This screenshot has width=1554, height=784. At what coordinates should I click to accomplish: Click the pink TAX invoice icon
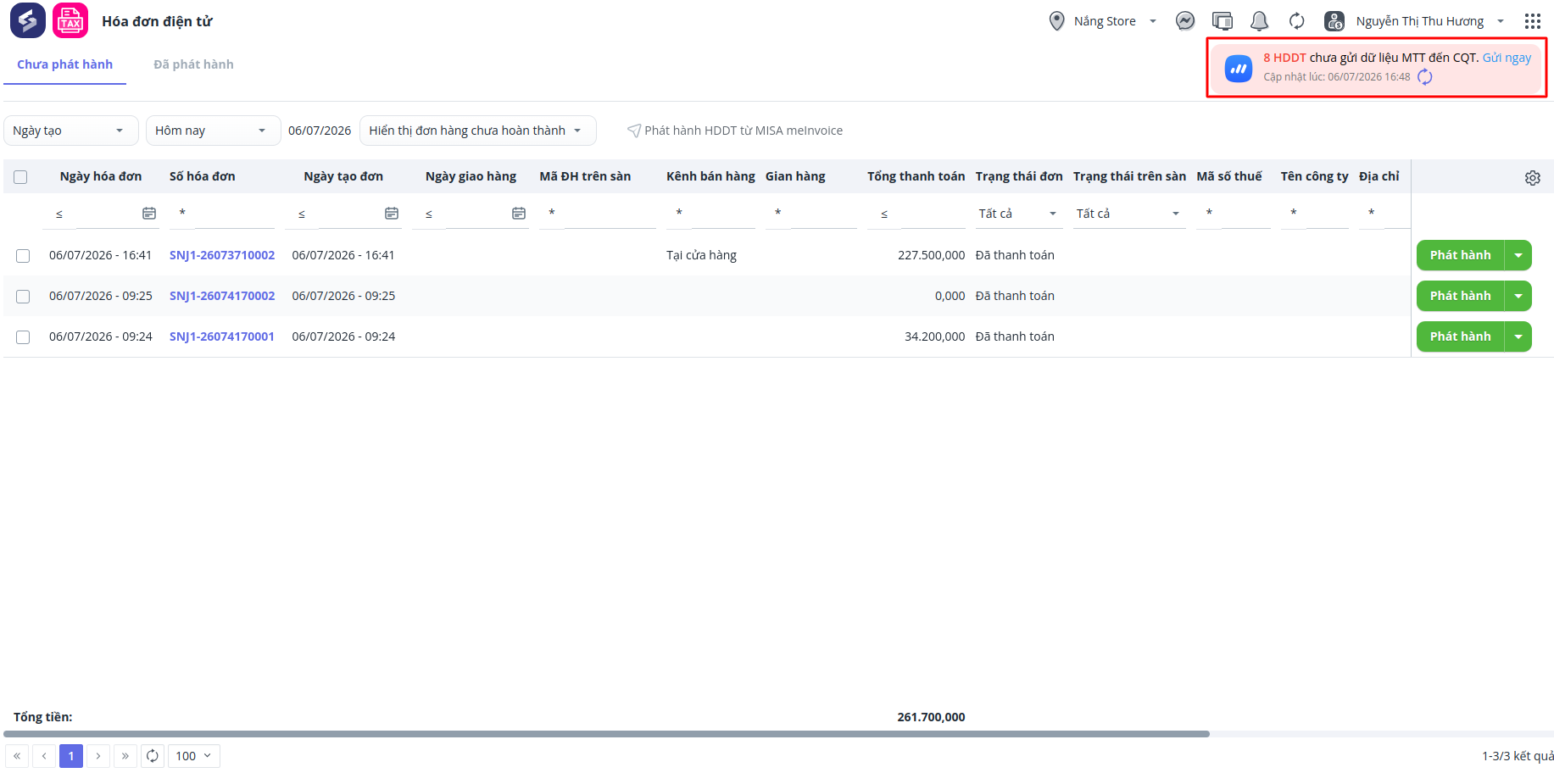70,21
